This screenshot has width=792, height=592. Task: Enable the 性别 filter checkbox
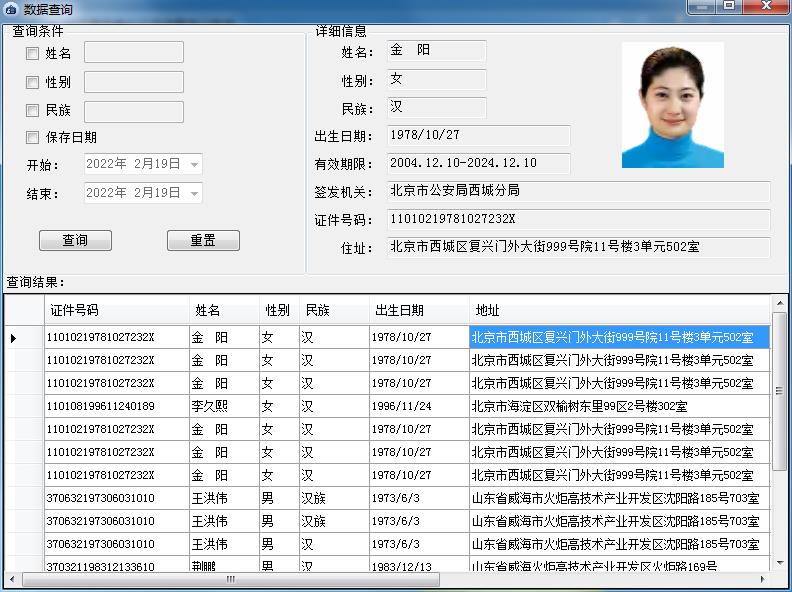click(33, 83)
